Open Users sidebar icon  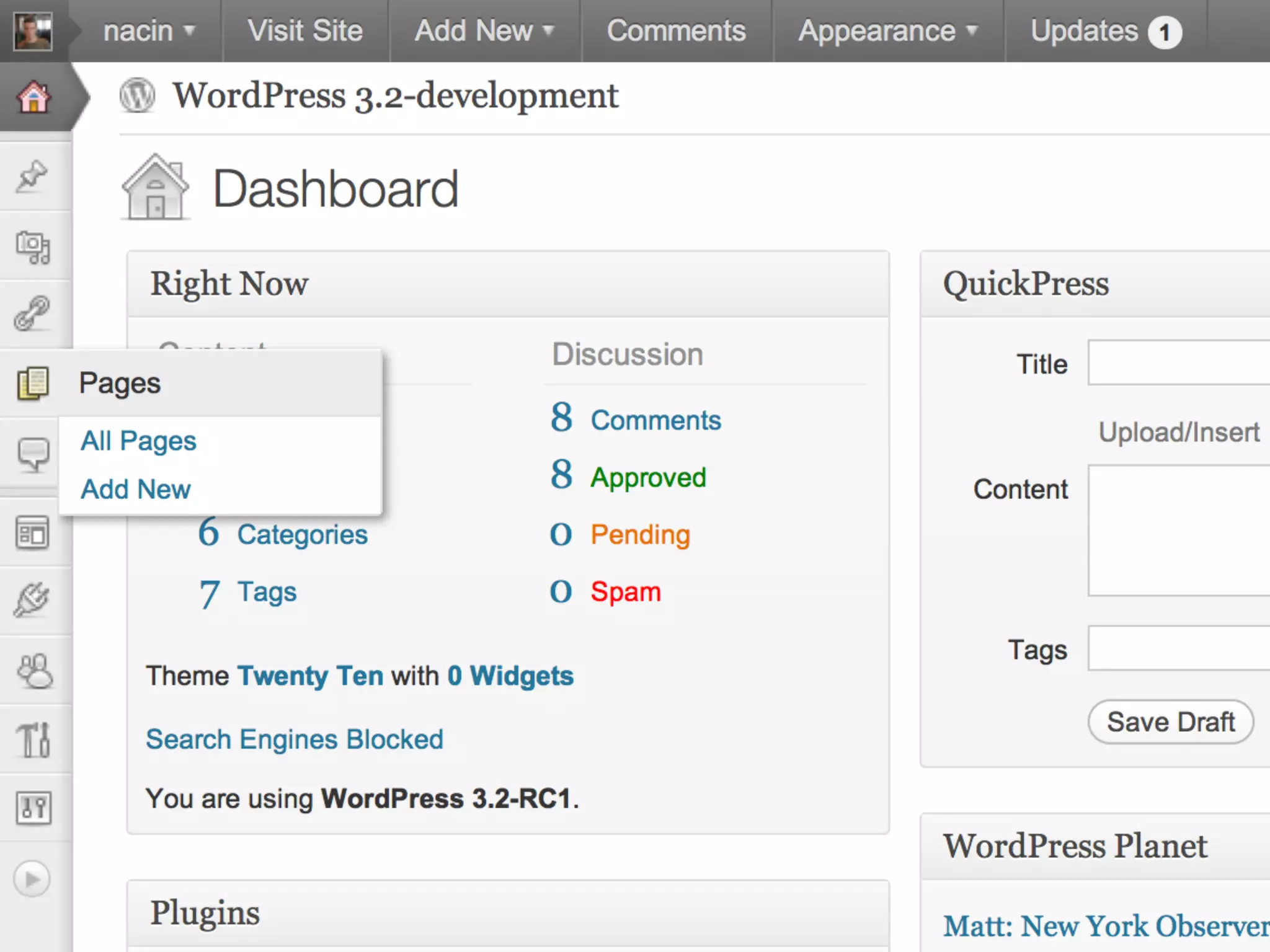35,671
